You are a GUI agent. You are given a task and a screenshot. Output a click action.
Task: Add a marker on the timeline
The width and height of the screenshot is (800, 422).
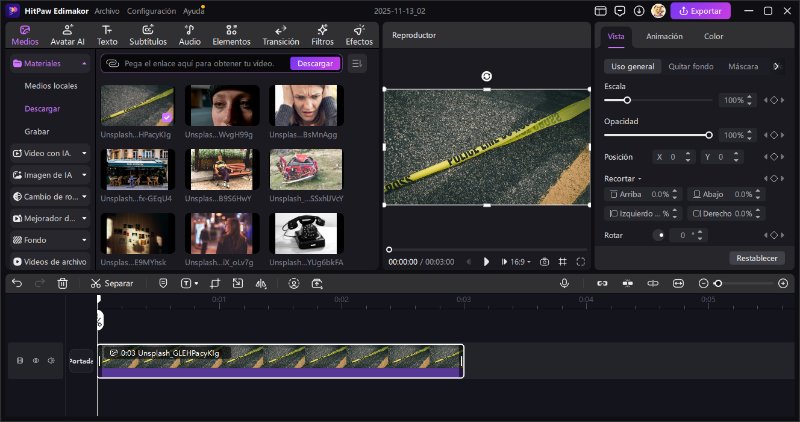pos(163,283)
